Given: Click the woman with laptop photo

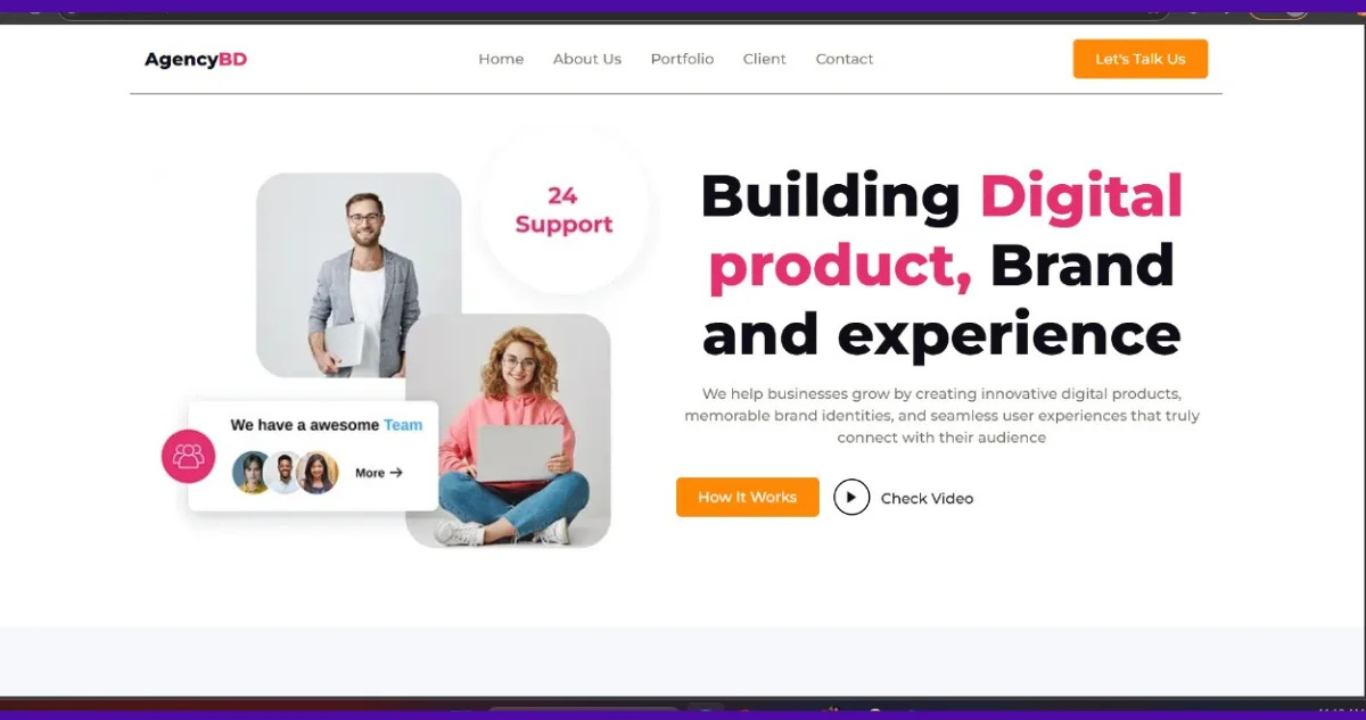Looking at the screenshot, I should pyautogui.click(x=508, y=431).
